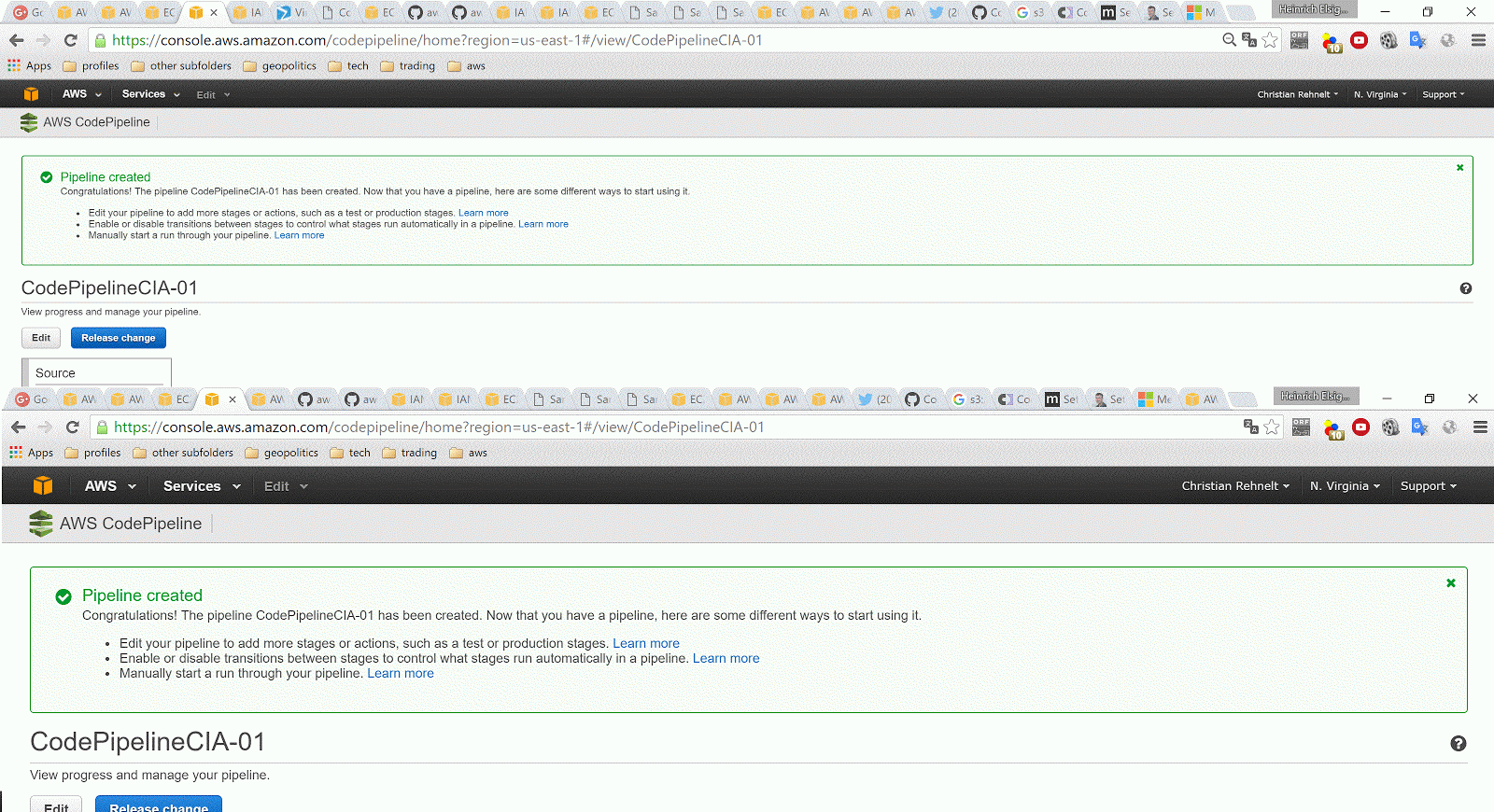Click the Google Translate extension in the top window toolbar
This screenshot has height=812, width=1494.
pyautogui.click(x=1418, y=40)
